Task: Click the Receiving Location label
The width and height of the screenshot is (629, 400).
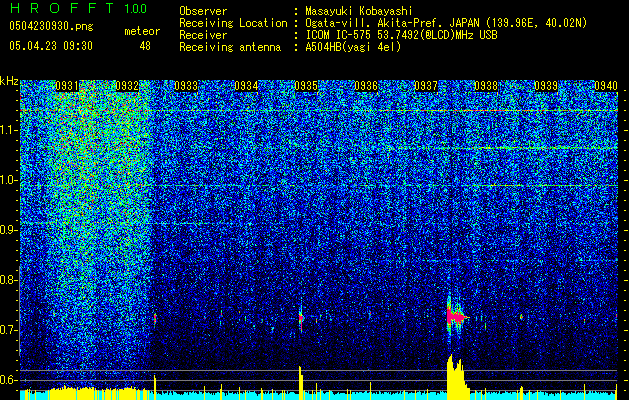Action: coord(233,23)
